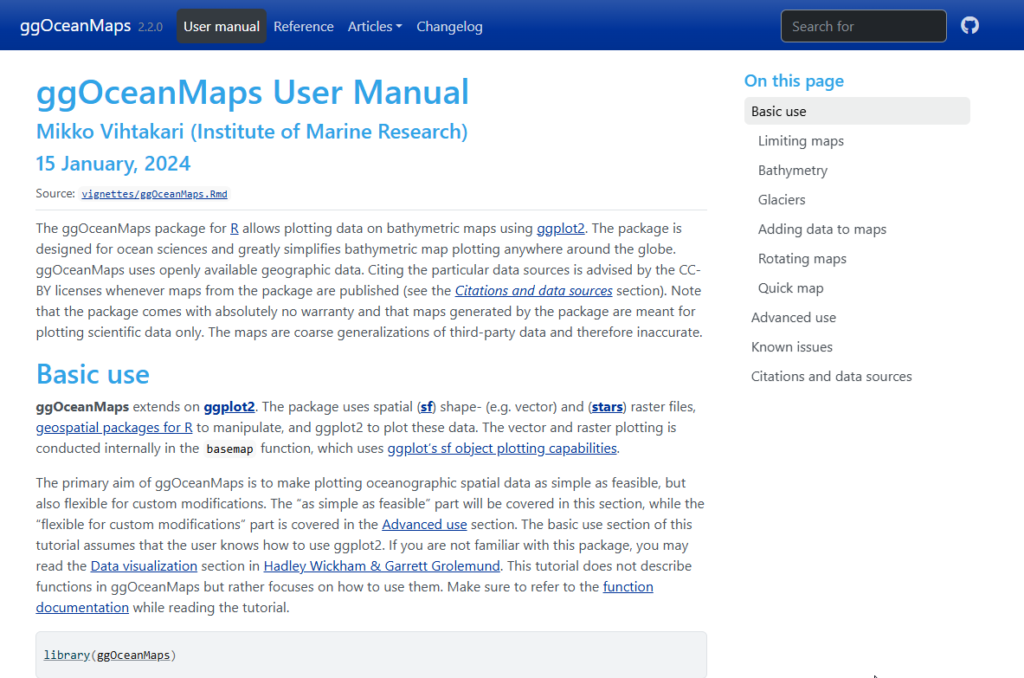Click the ggOceanMaps brand logo link
This screenshot has height=678, width=1024.
click(x=75, y=26)
